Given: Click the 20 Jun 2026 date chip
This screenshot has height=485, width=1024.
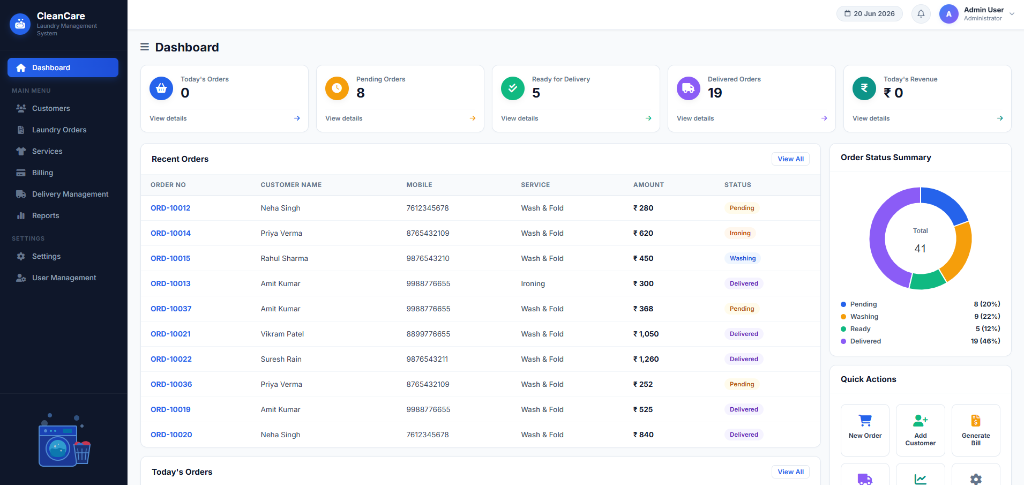Looking at the screenshot, I should 869,14.
